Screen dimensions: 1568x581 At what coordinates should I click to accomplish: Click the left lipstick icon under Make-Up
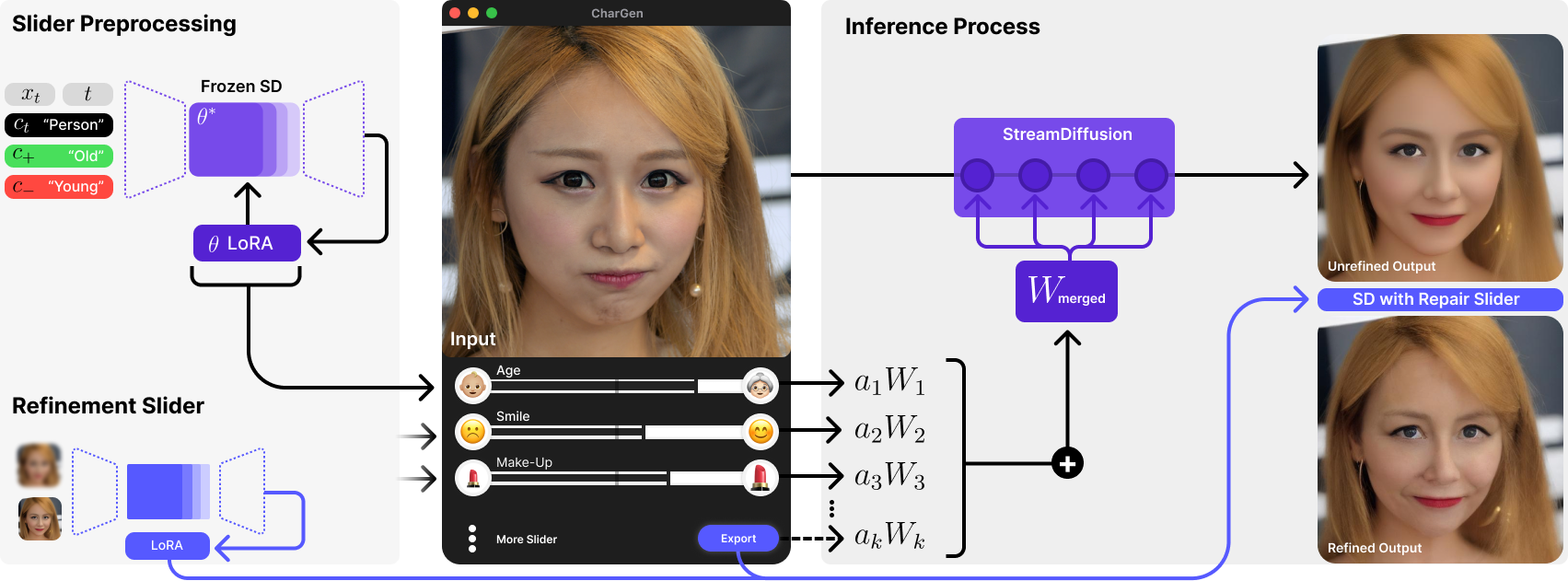[472, 478]
